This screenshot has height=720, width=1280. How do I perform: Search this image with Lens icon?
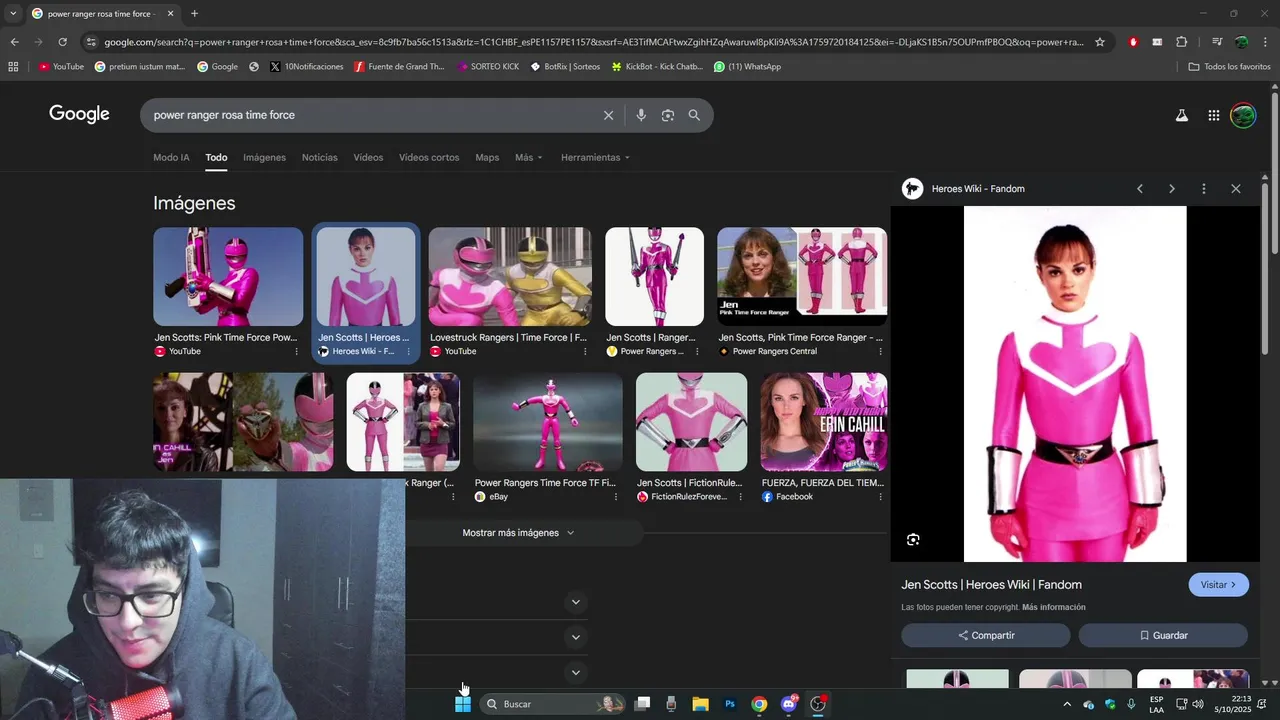pos(913,540)
